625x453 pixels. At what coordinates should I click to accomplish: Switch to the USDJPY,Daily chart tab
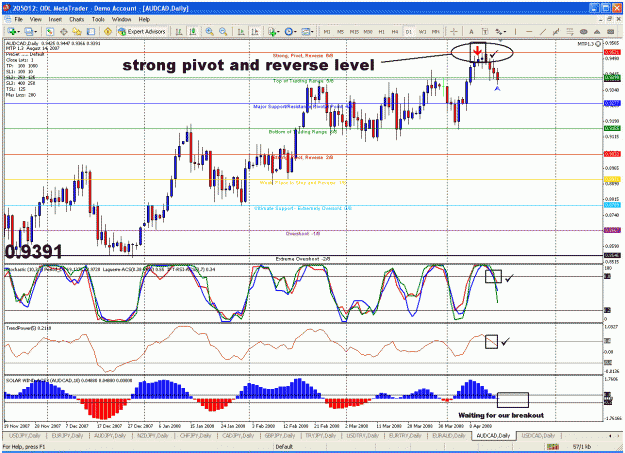coord(25,435)
